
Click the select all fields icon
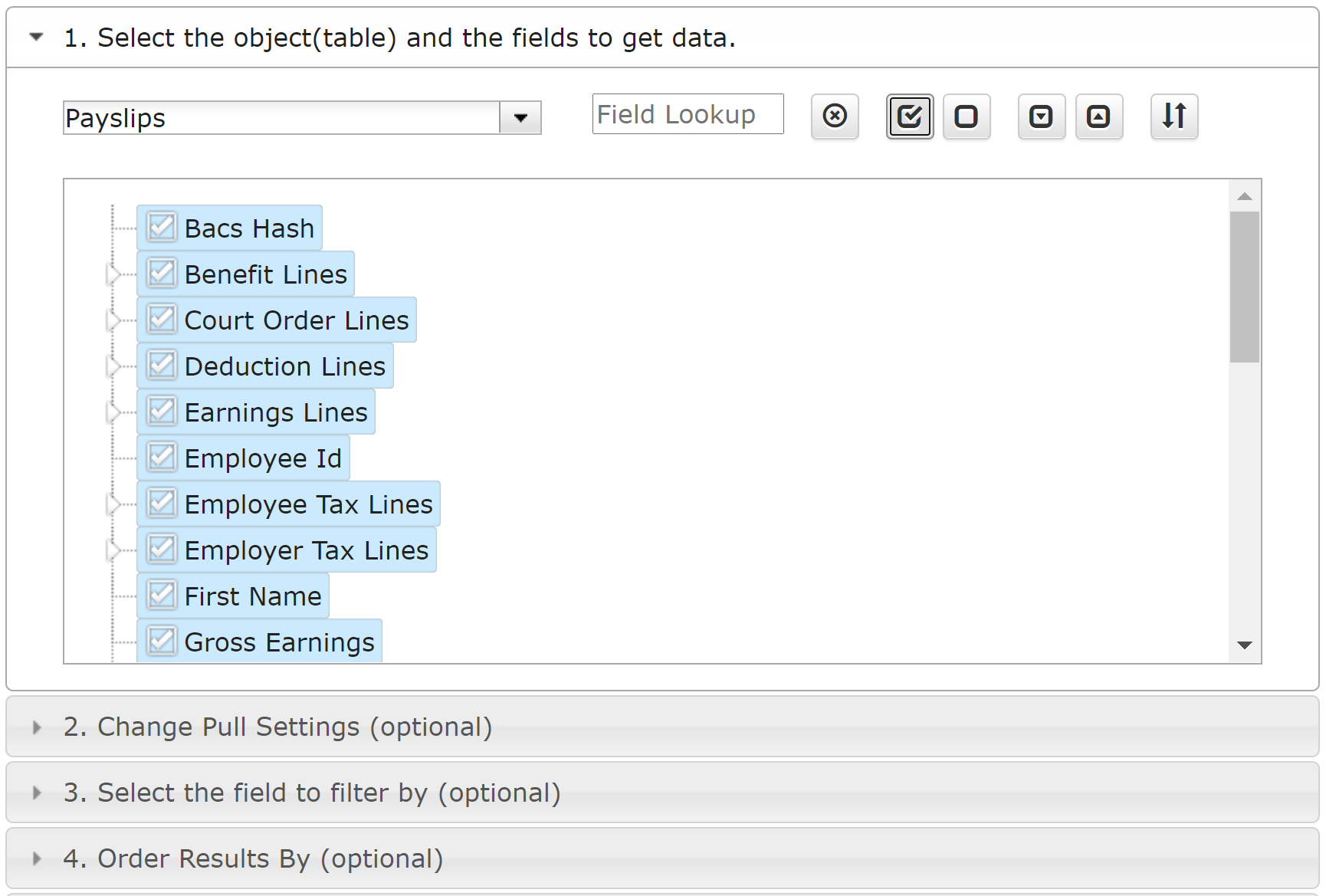(x=910, y=117)
